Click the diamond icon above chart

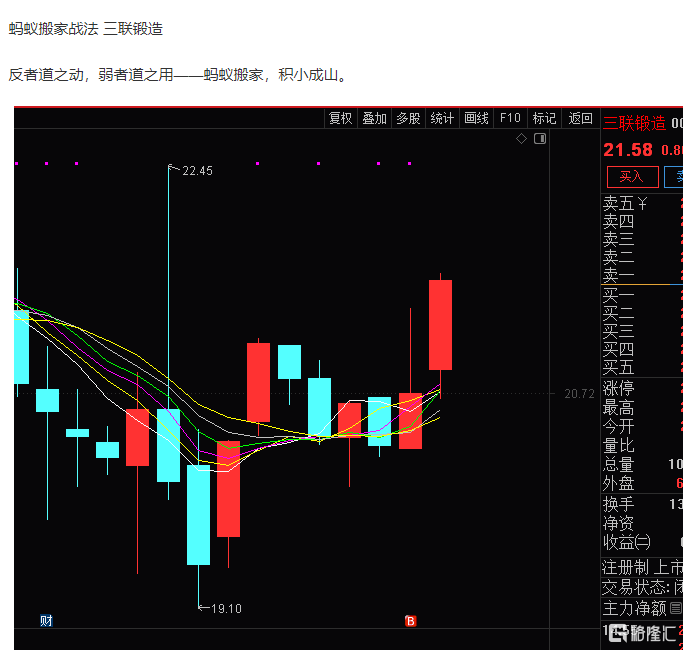pos(521,139)
